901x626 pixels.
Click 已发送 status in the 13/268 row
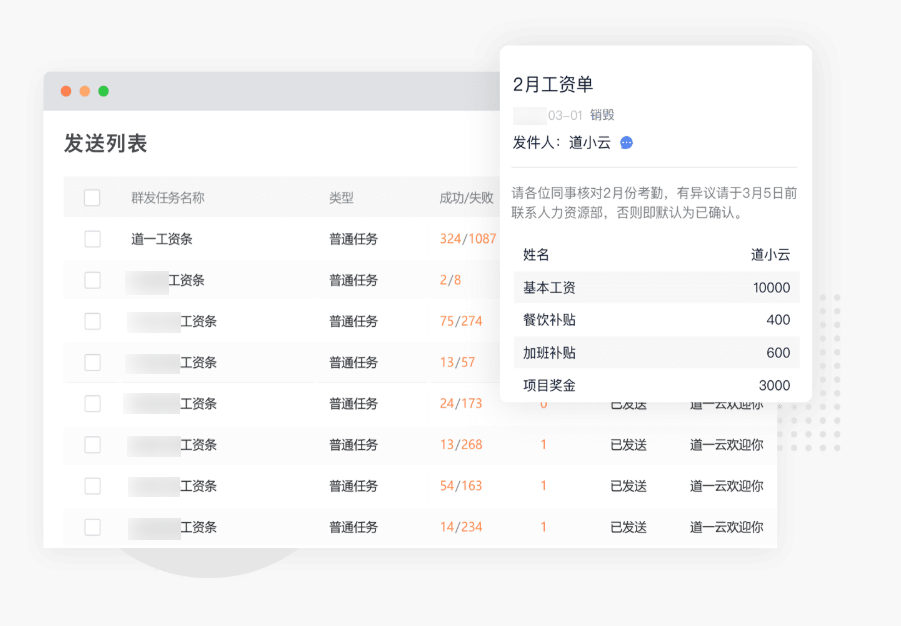(x=628, y=445)
